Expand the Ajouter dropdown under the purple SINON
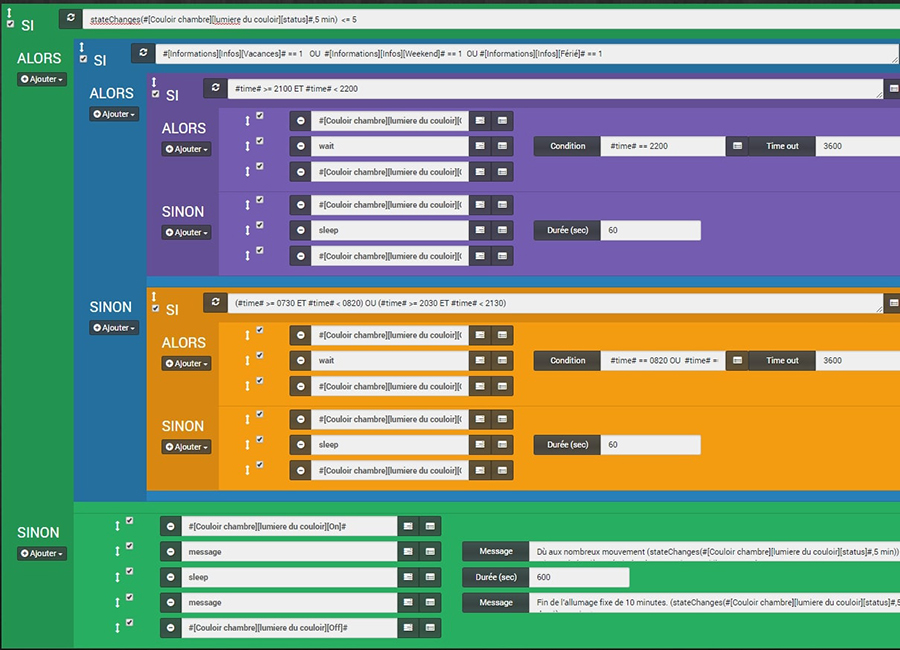The width and height of the screenshot is (900, 650). (186, 233)
